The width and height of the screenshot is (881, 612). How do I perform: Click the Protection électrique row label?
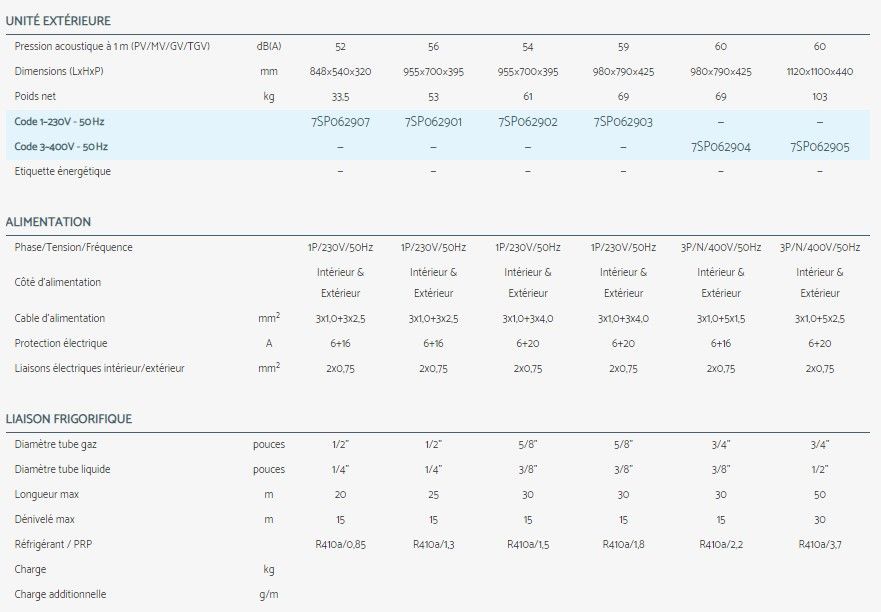point(63,343)
